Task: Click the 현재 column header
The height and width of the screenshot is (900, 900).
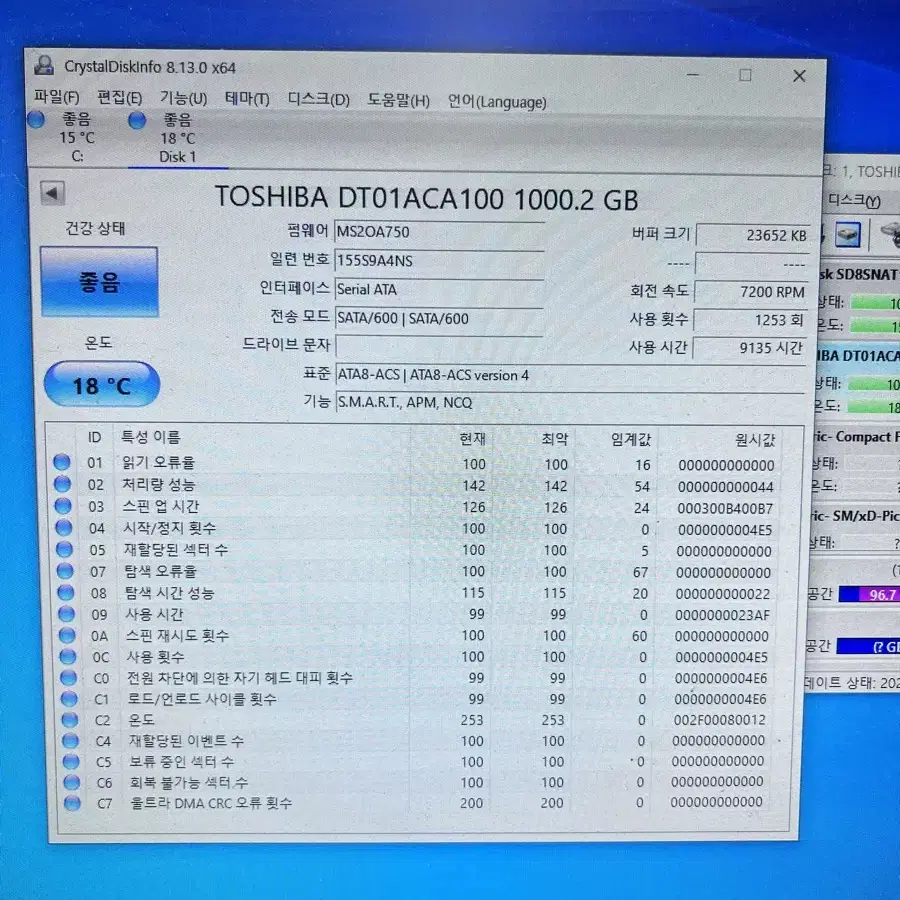Action: coord(473,439)
